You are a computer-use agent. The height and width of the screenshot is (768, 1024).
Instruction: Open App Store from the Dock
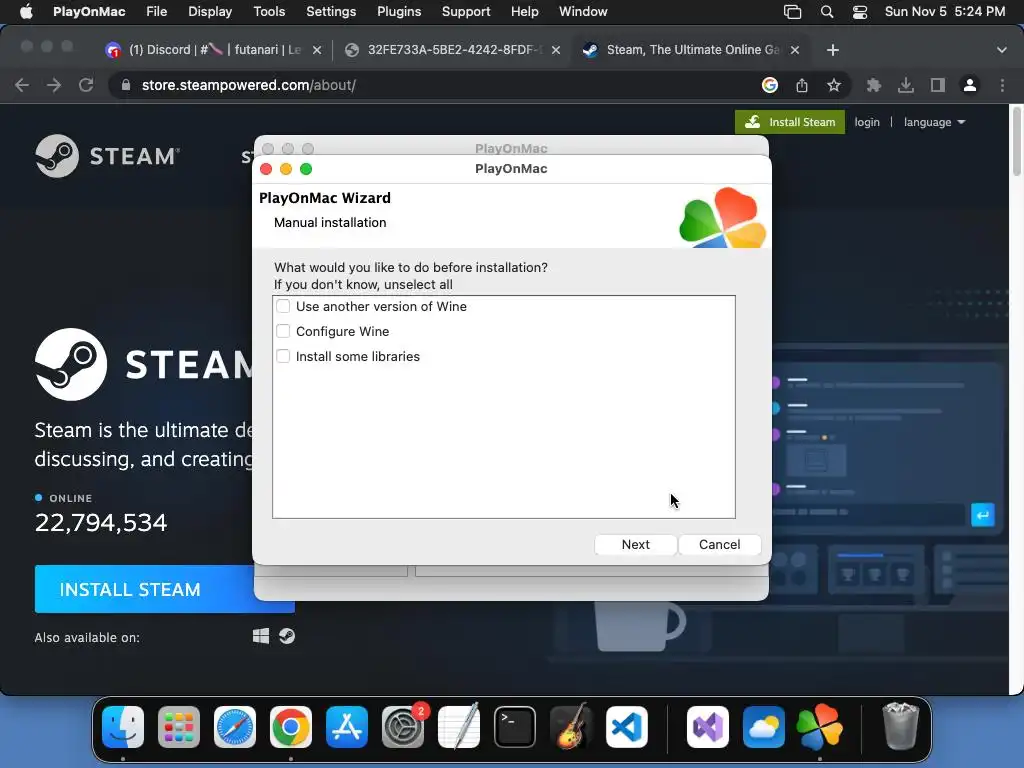(x=347, y=727)
